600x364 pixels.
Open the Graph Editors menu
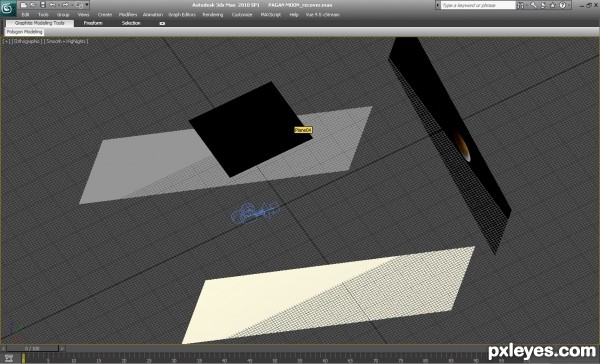pos(182,15)
